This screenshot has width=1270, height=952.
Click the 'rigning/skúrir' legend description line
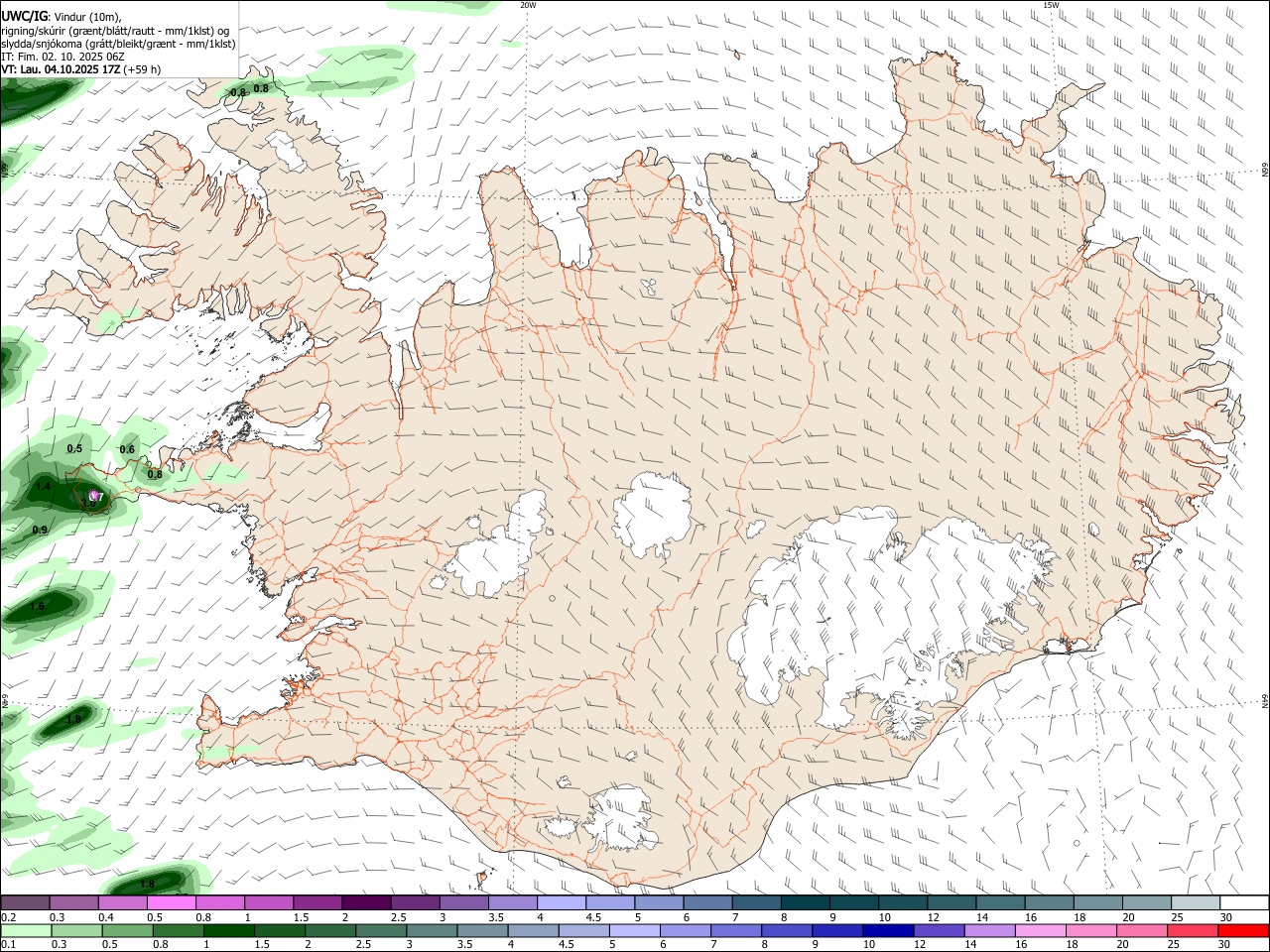pyautogui.click(x=115, y=31)
